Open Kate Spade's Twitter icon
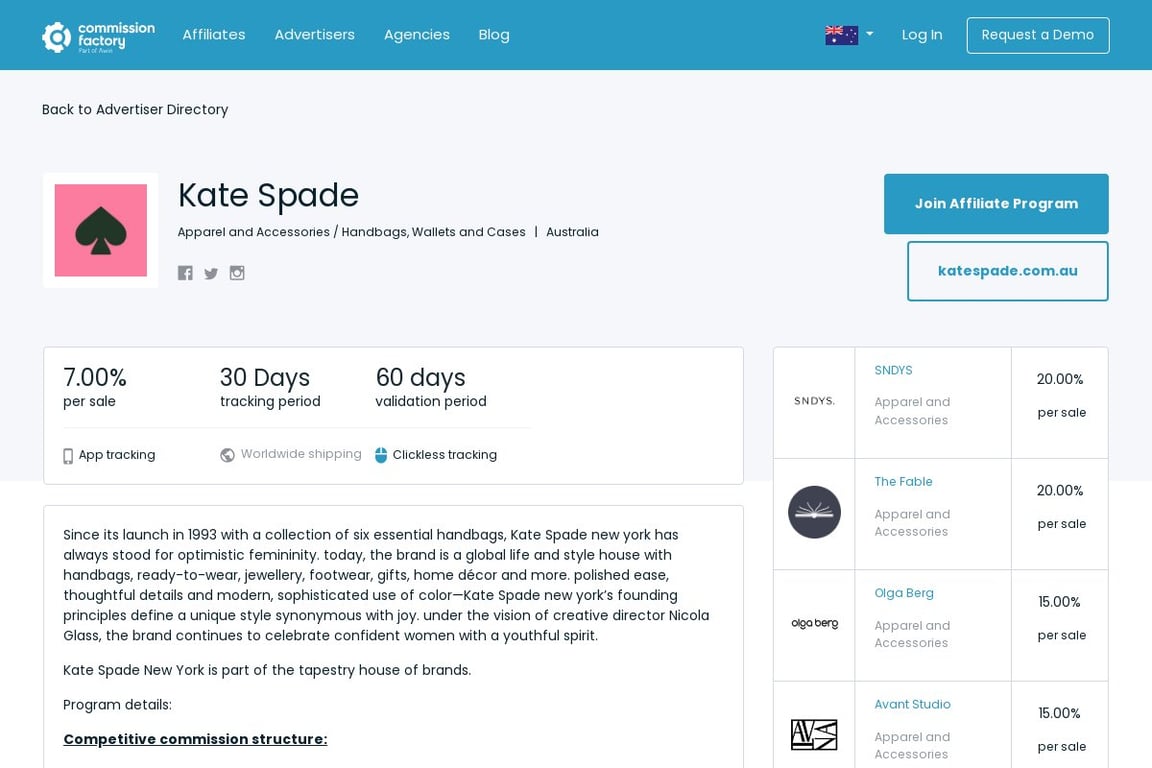 coord(211,273)
